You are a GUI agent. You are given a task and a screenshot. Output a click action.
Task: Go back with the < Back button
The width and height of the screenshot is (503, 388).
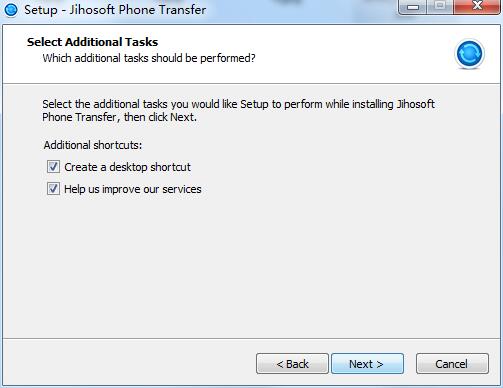(292, 364)
